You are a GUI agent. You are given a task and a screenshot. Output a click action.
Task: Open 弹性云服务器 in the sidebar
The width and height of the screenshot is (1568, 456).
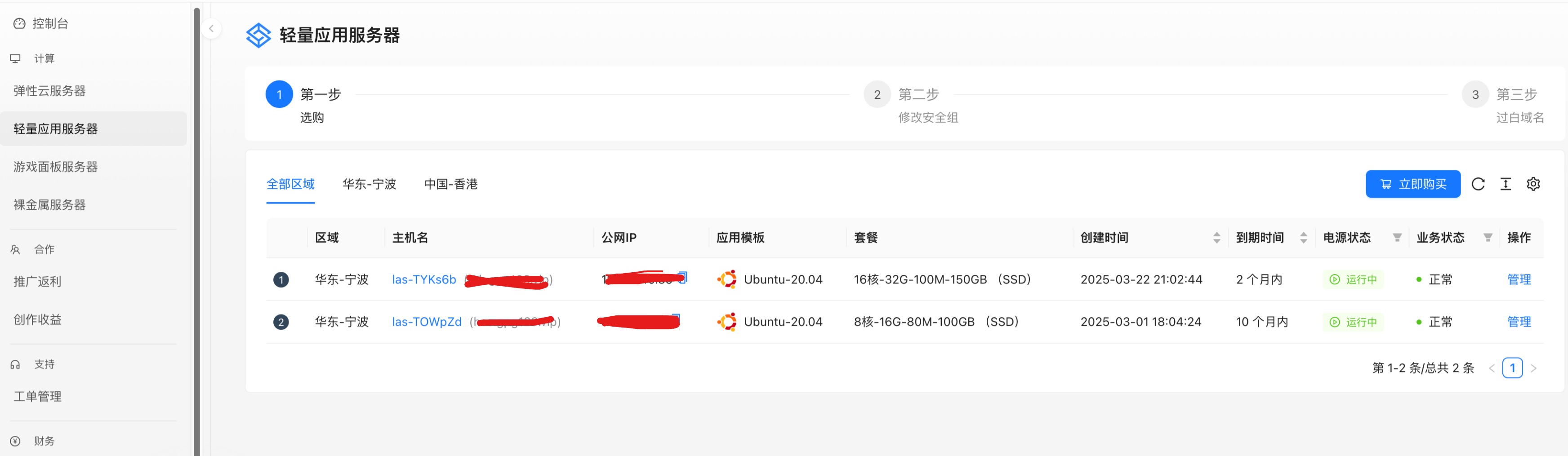(x=49, y=91)
